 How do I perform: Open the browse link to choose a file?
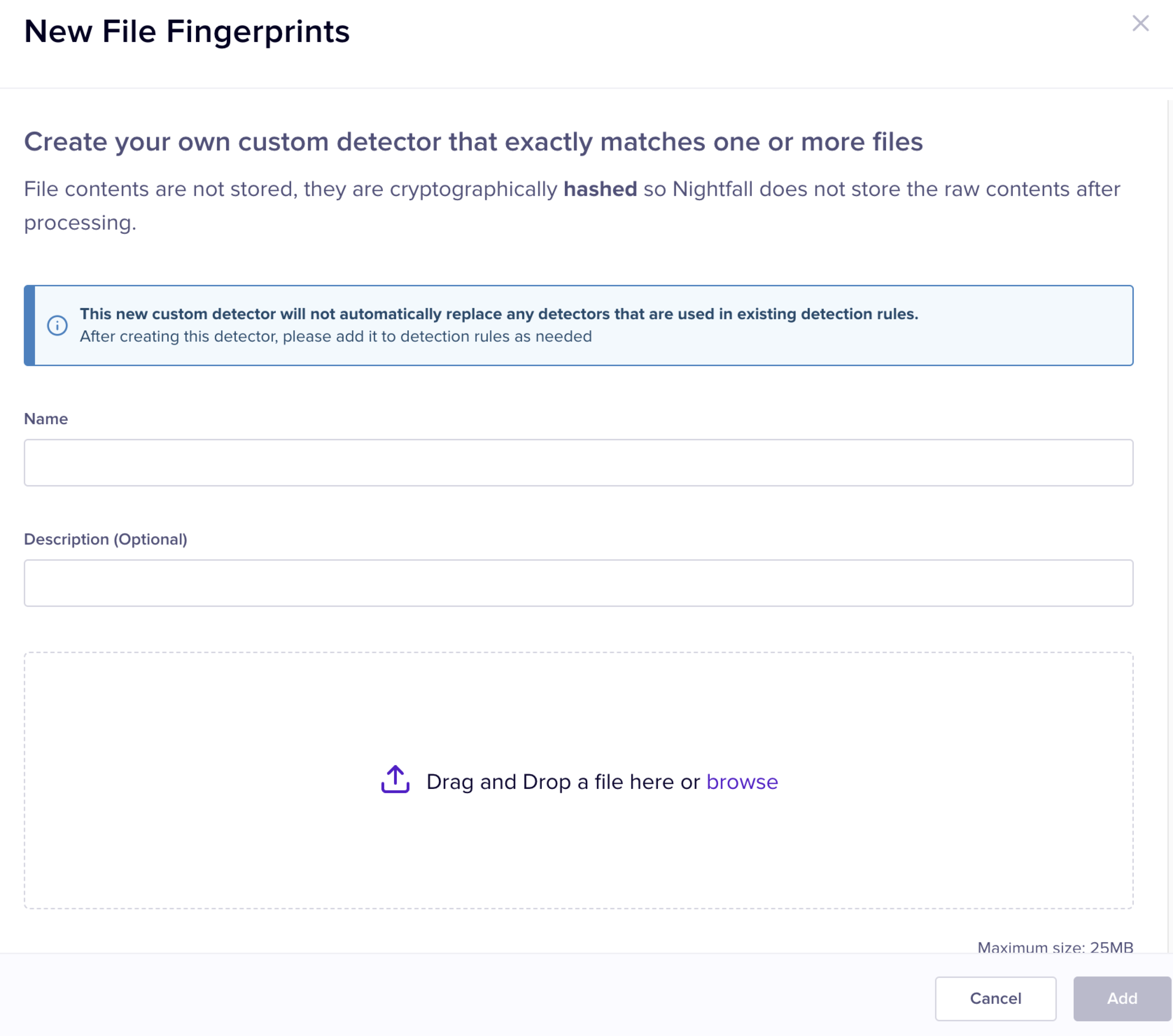[x=742, y=782]
